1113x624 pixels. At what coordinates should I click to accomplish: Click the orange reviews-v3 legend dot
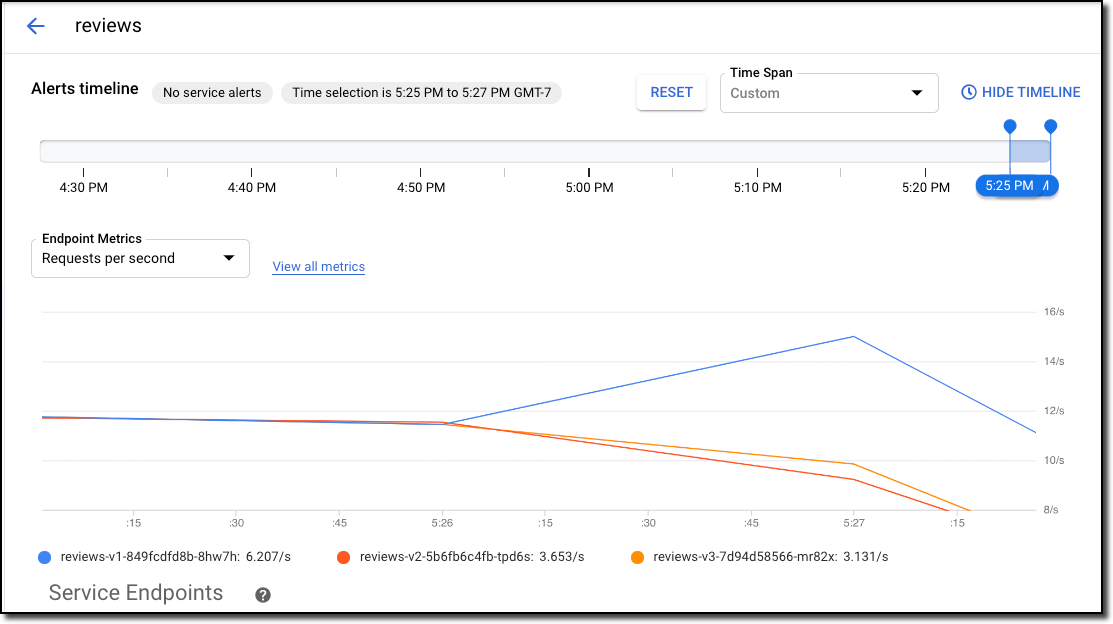(637, 557)
